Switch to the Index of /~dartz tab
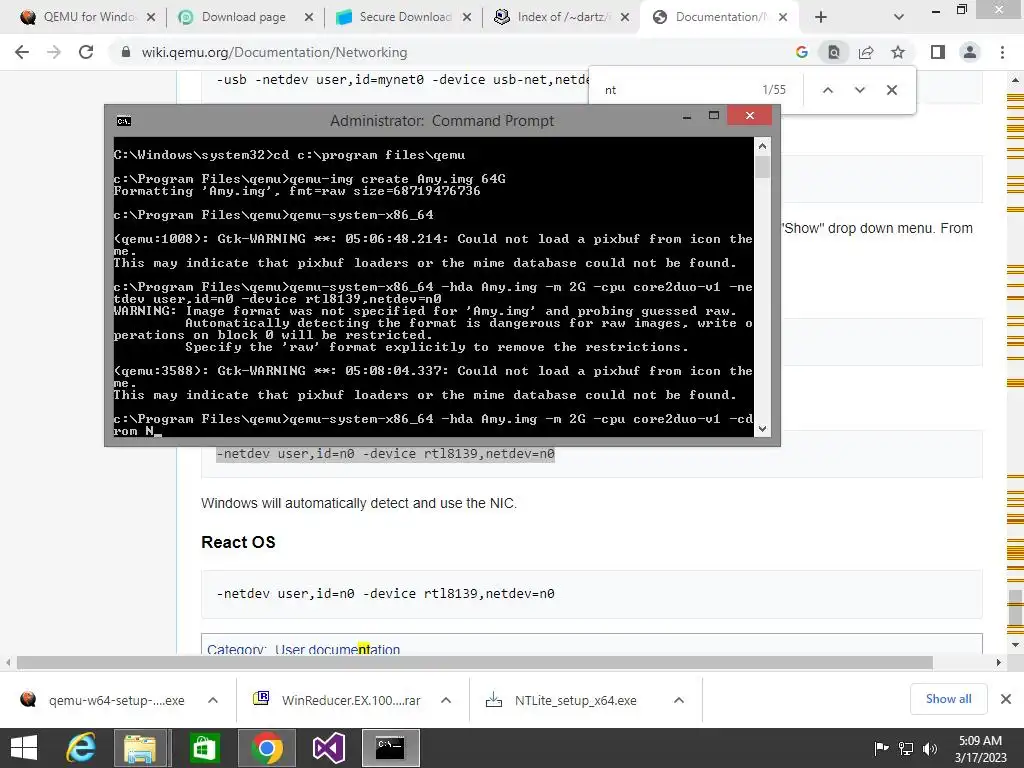This screenshot has width=1024, height=768. click(560, 17)
